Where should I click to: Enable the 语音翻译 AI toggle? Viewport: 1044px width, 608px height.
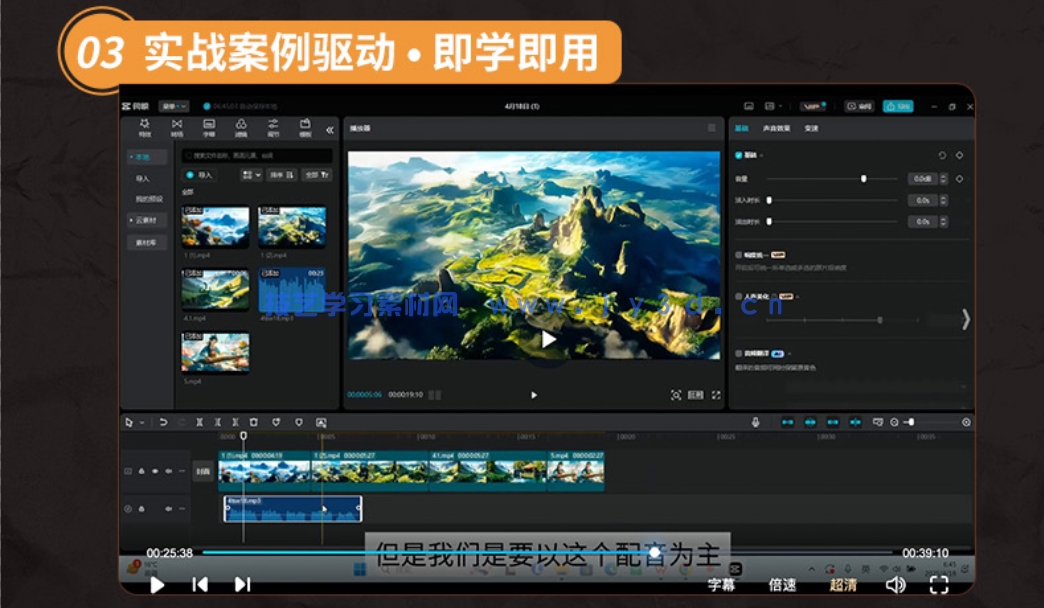click(x=738, y=354)
